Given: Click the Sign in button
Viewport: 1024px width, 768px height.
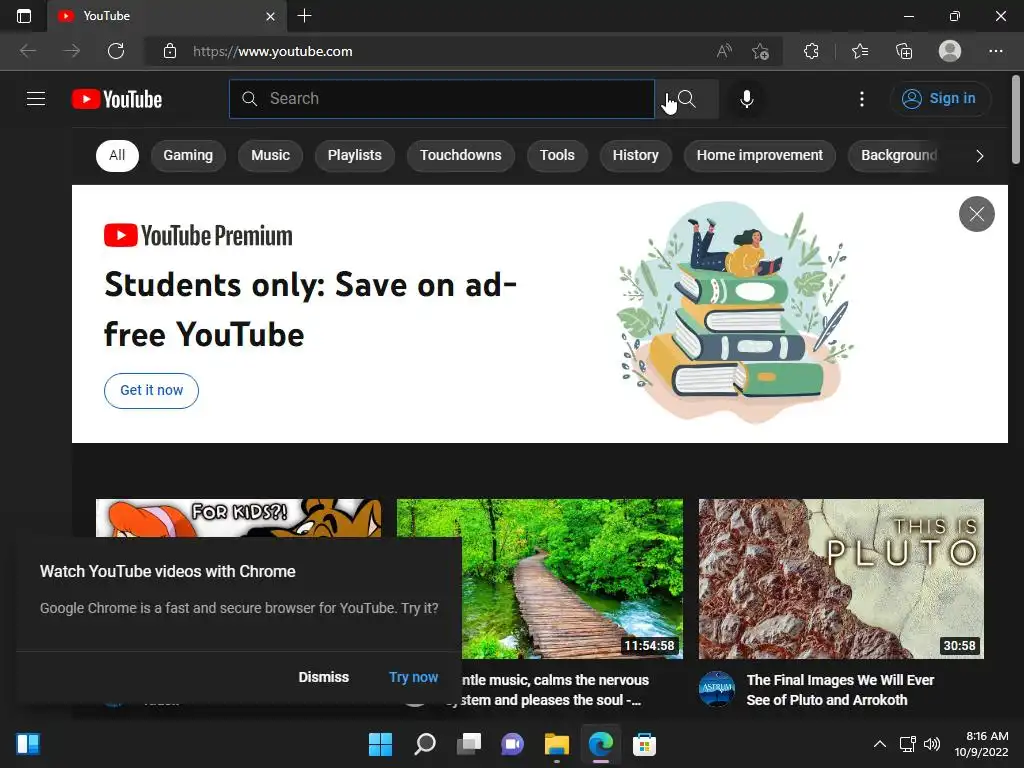Looking at the screenshot, I should [939, 99].
